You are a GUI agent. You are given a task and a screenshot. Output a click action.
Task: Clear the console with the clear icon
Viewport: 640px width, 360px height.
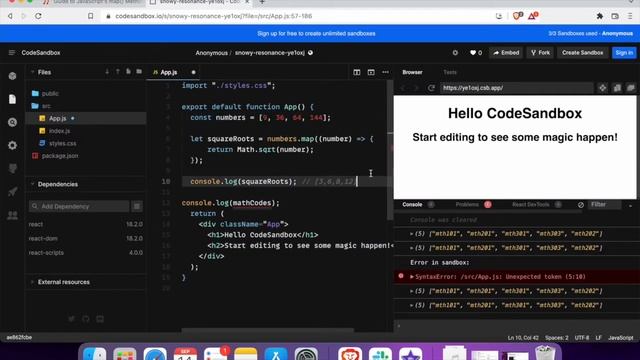coord(581,205)
